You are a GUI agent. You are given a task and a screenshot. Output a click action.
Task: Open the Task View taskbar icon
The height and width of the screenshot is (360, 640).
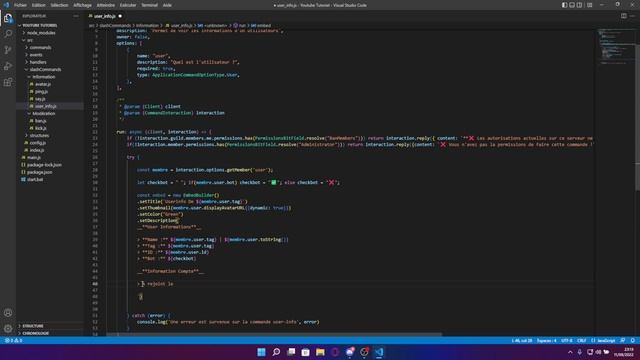[291, 352]
